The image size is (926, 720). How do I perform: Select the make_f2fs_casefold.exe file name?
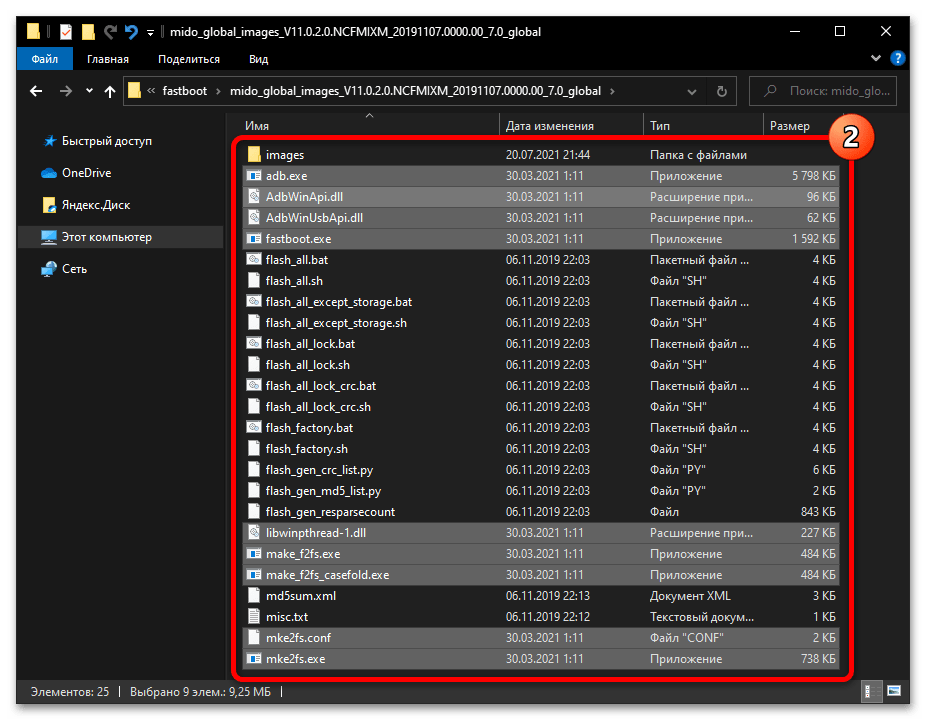[328, 575]
